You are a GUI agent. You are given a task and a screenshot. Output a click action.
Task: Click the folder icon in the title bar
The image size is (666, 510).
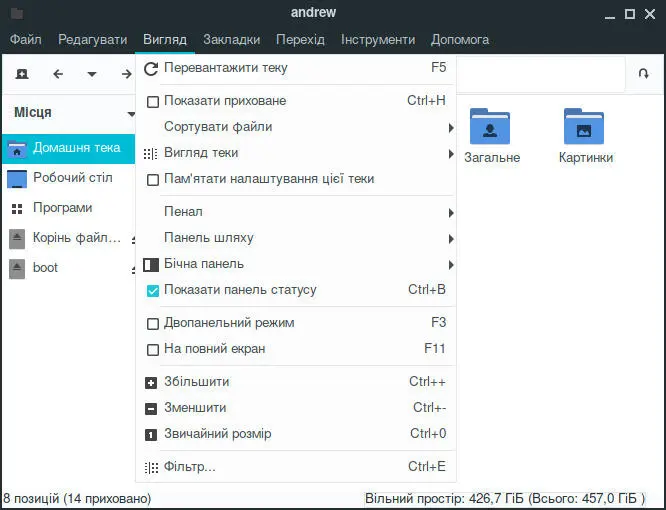pyautogui.click(x=17, y=14)
